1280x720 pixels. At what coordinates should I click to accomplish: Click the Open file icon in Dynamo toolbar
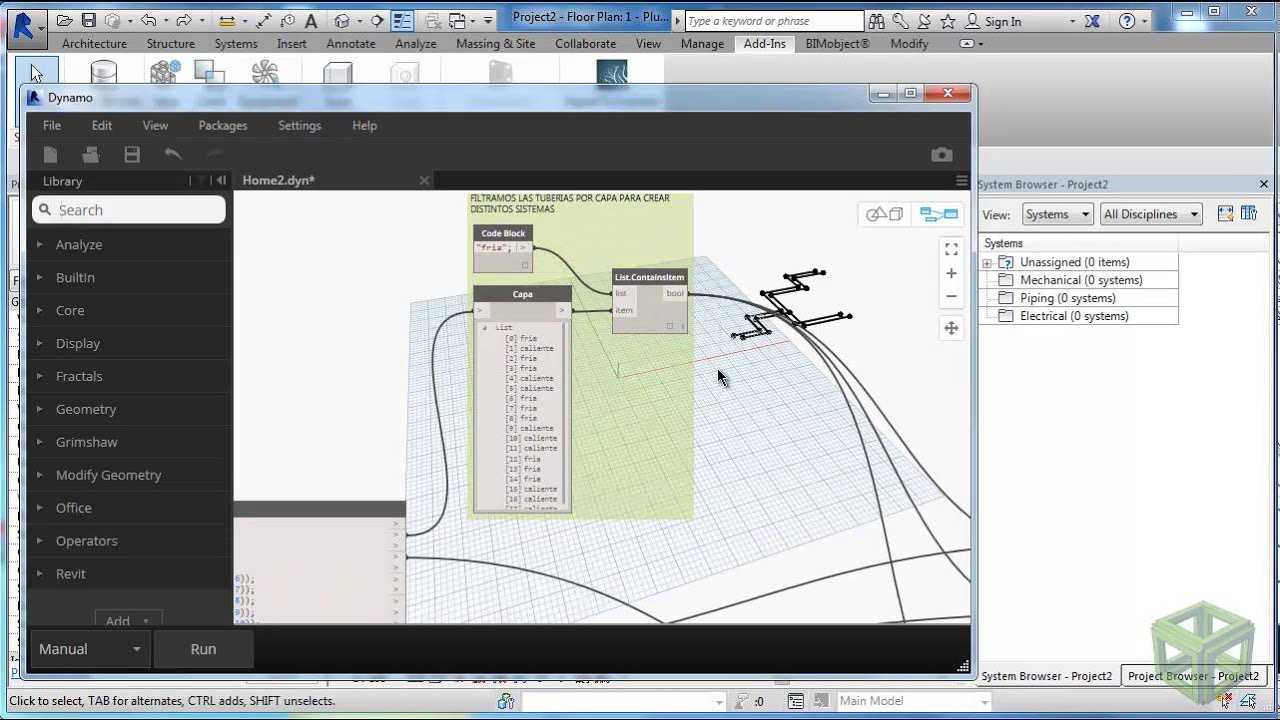(x=91, y=154)
